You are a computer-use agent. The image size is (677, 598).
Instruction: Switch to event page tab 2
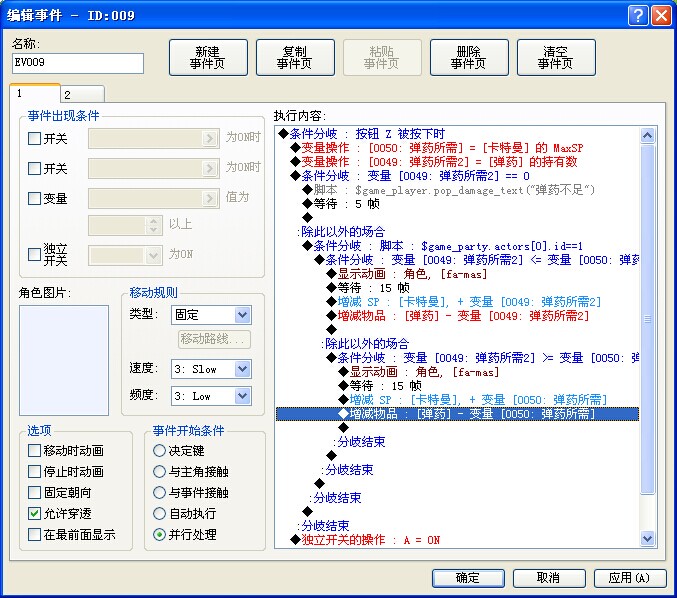(82, 94)
